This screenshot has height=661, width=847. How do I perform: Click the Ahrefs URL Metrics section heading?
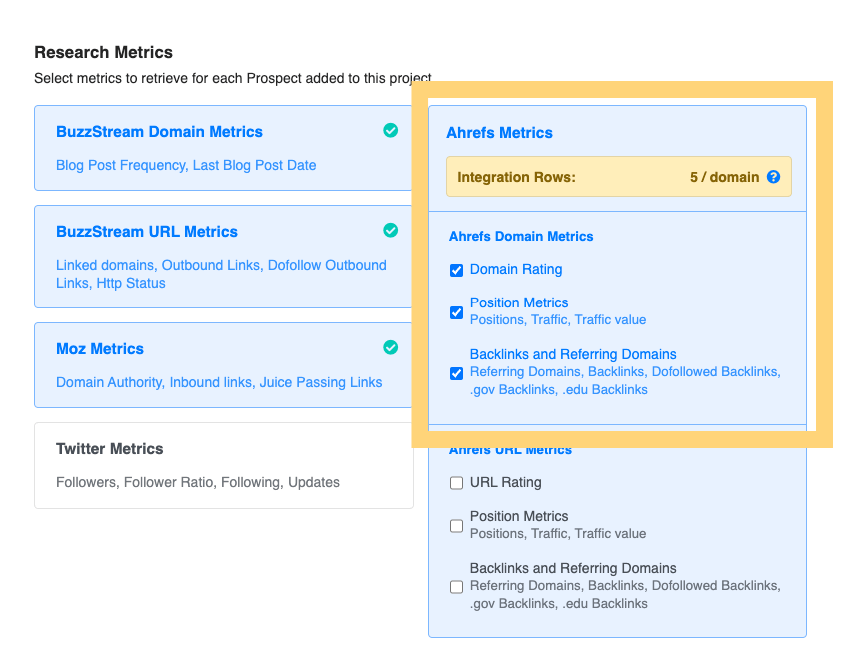tap(510, 449)
